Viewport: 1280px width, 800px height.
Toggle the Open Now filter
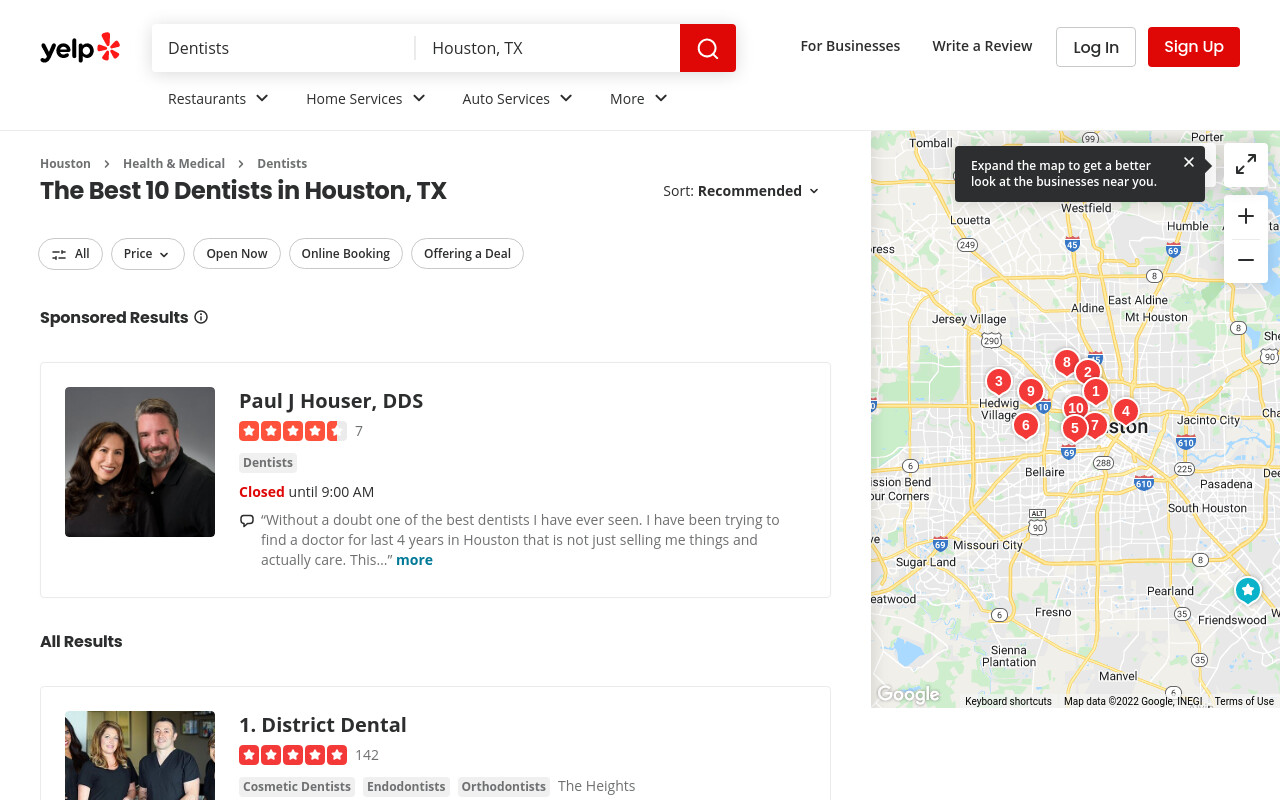pyautogui.click(x=237, y=254)
